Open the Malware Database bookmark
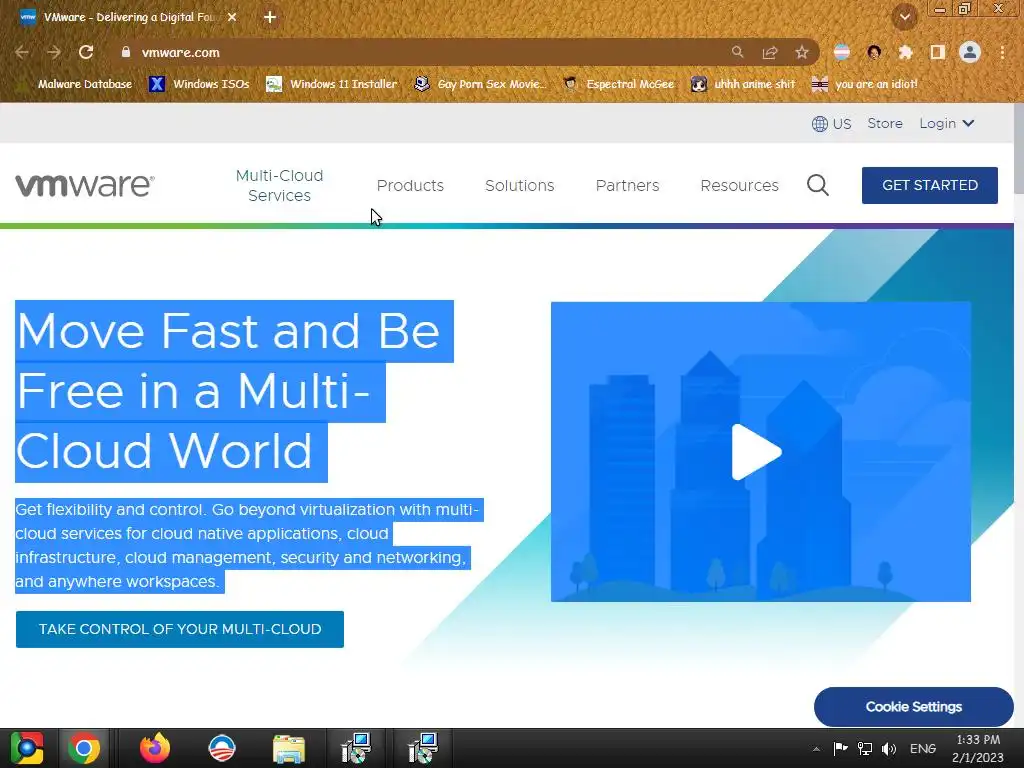Screen dimensions: 1024x768 (77, 84)
